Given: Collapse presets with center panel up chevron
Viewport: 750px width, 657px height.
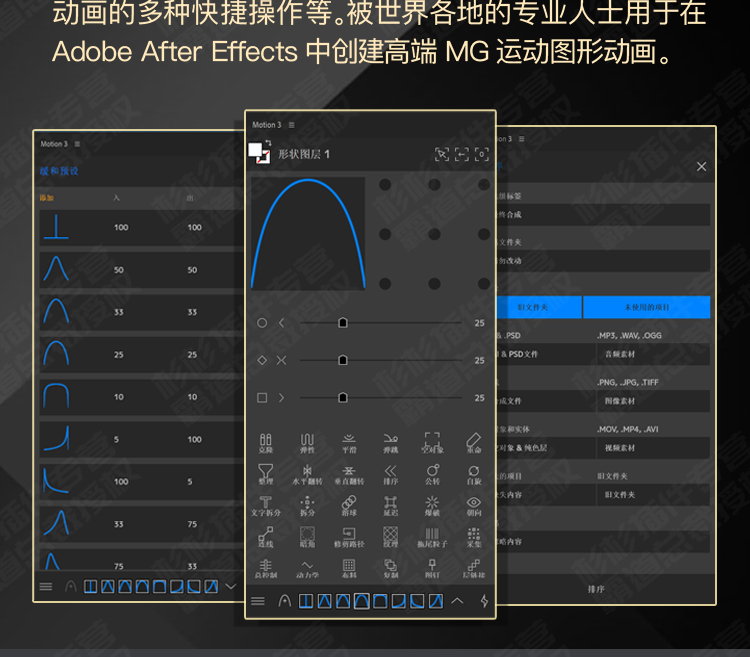Looking at the screenshot, I should pyautogui.click(x=457, y=601).
